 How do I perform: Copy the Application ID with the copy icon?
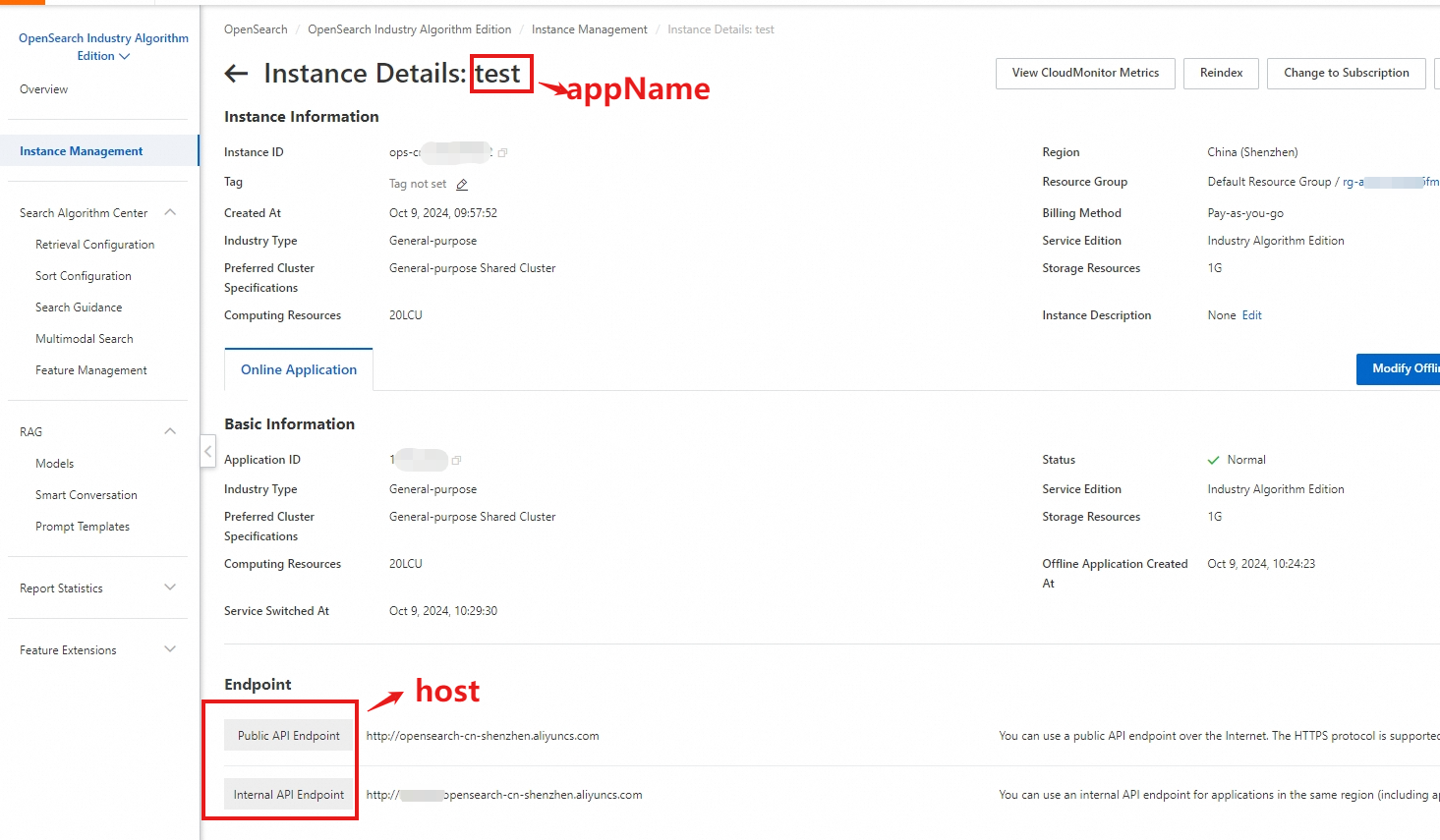(456, 460)
